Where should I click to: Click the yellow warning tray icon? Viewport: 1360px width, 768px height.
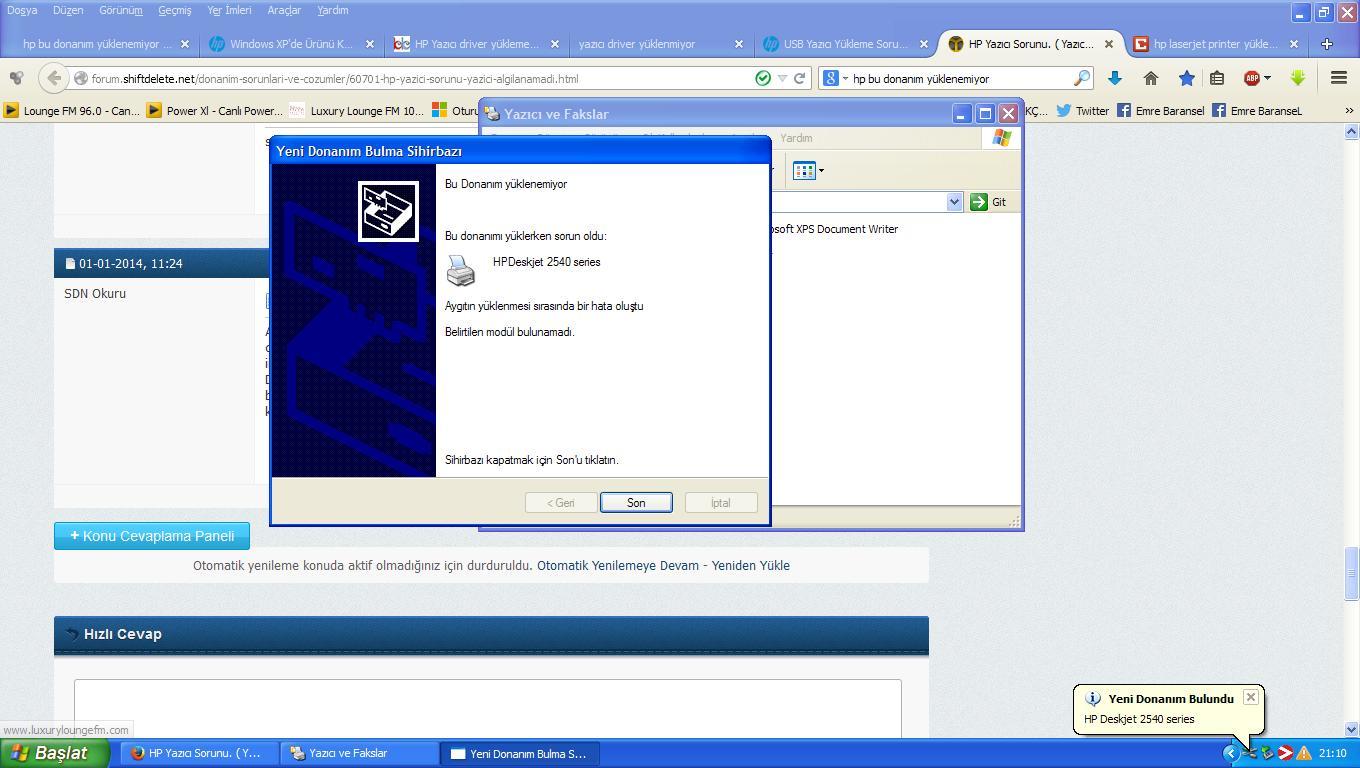tap(1304, 753)
